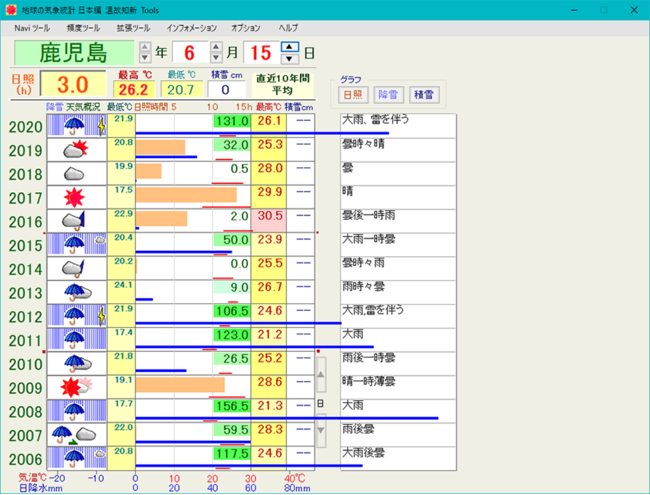650x495 pixels.
Task: Click the 直近10年間平均 button
Action: pyautogui.click(x=283, y=84)
